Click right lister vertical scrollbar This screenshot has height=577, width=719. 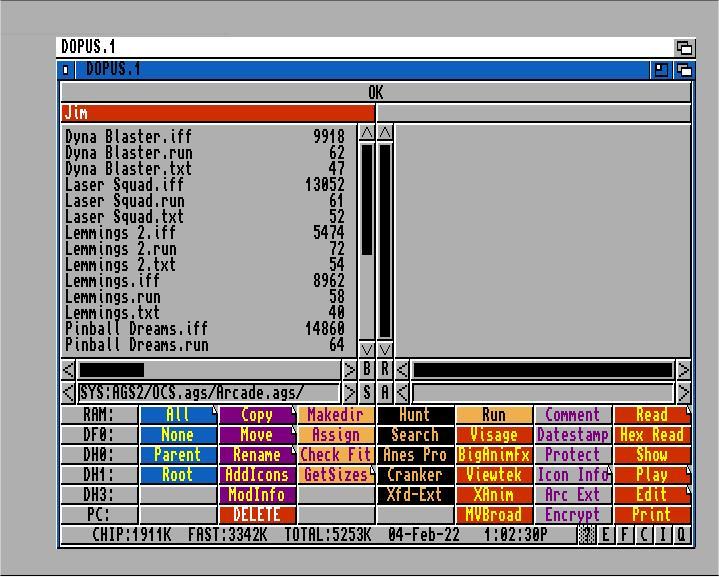(x=385, y=241)
